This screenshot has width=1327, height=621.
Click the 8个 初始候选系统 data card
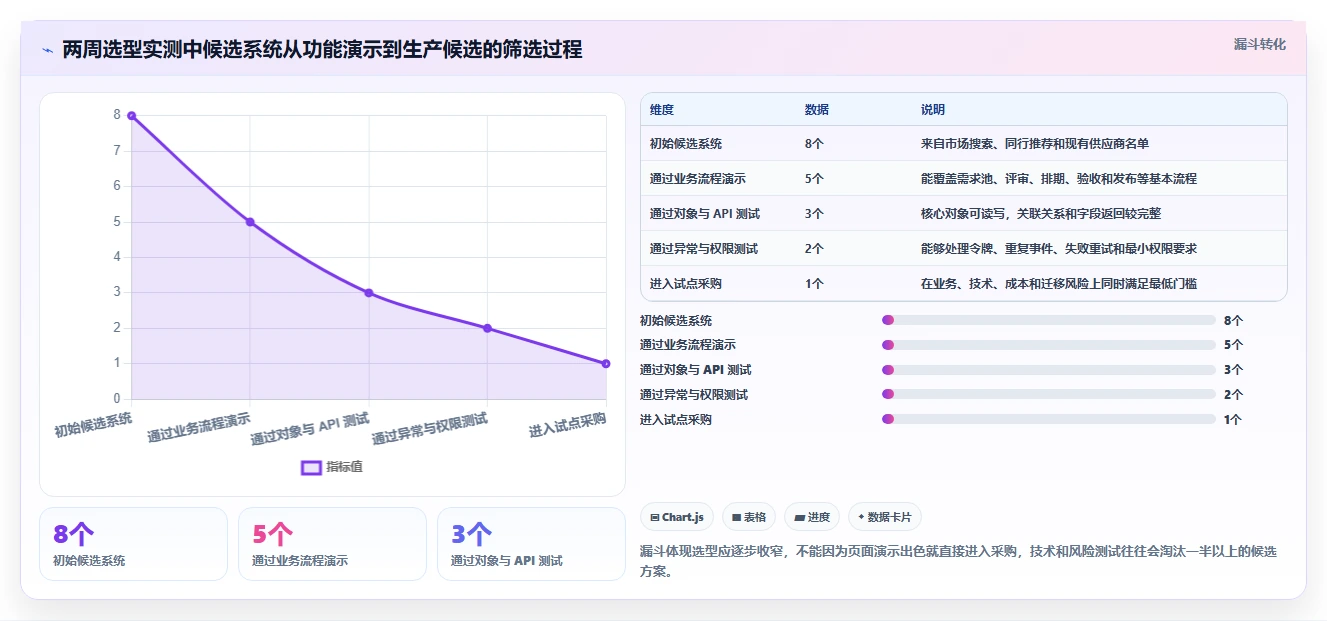[133, 544]
